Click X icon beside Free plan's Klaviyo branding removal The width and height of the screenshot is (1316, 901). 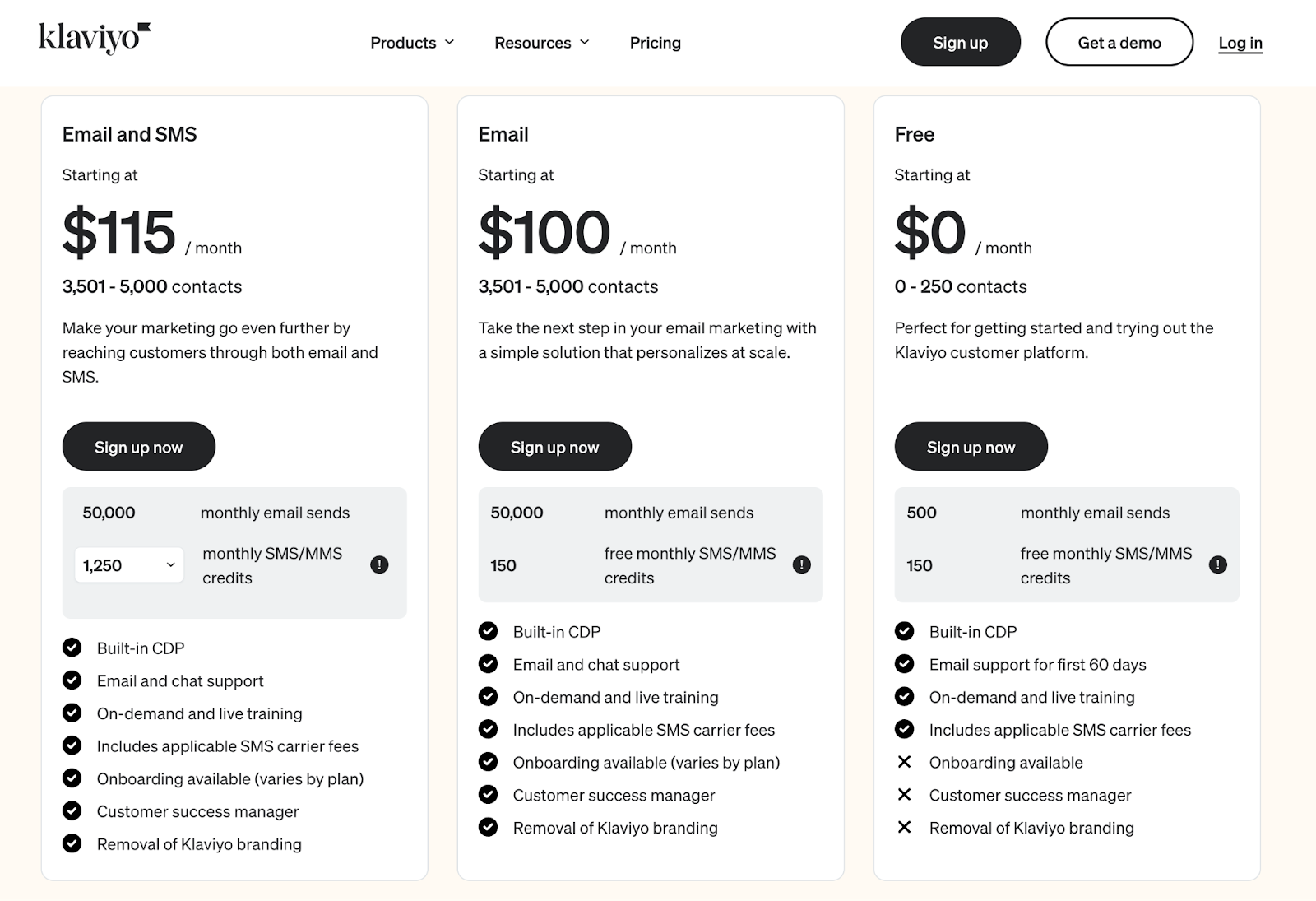click(x=904, y=828)
